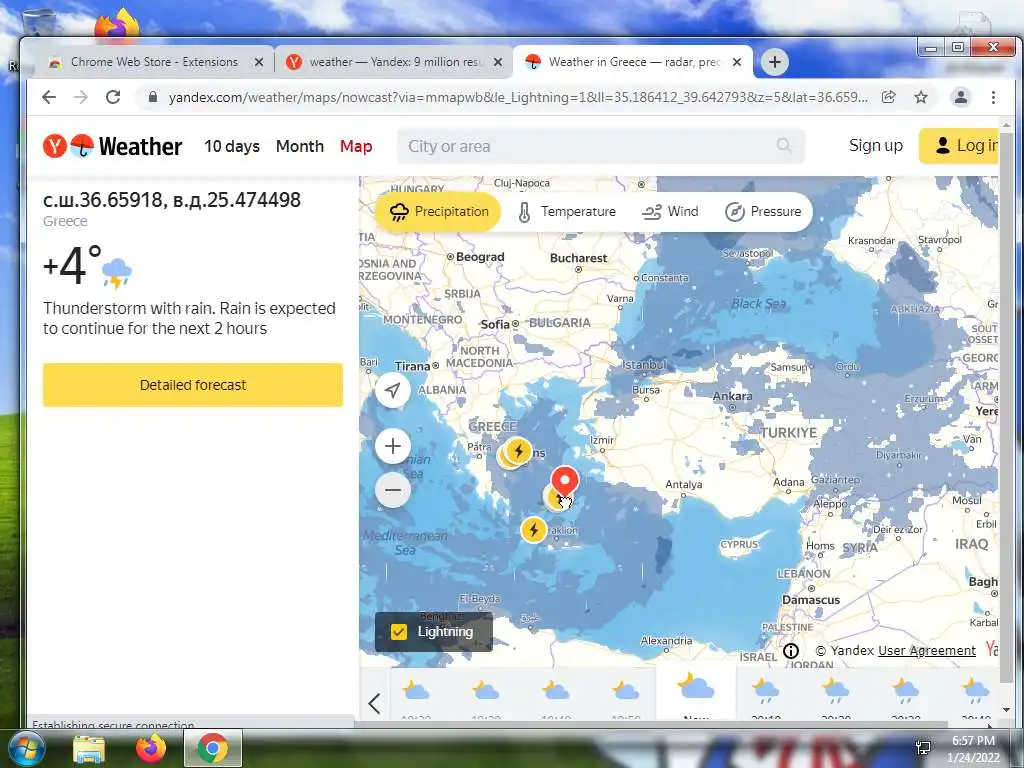The height and width of the screenshot is (768, 1024).
Task: Click the Yandex Y logo
Action: [x=55, y=146]
